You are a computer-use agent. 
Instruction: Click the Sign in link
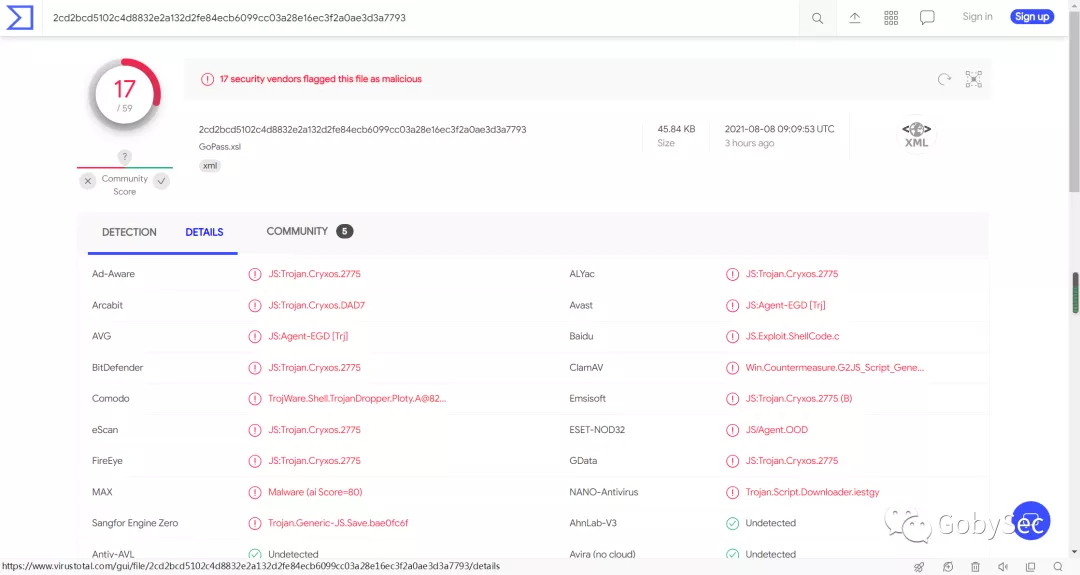coord(977,17)
